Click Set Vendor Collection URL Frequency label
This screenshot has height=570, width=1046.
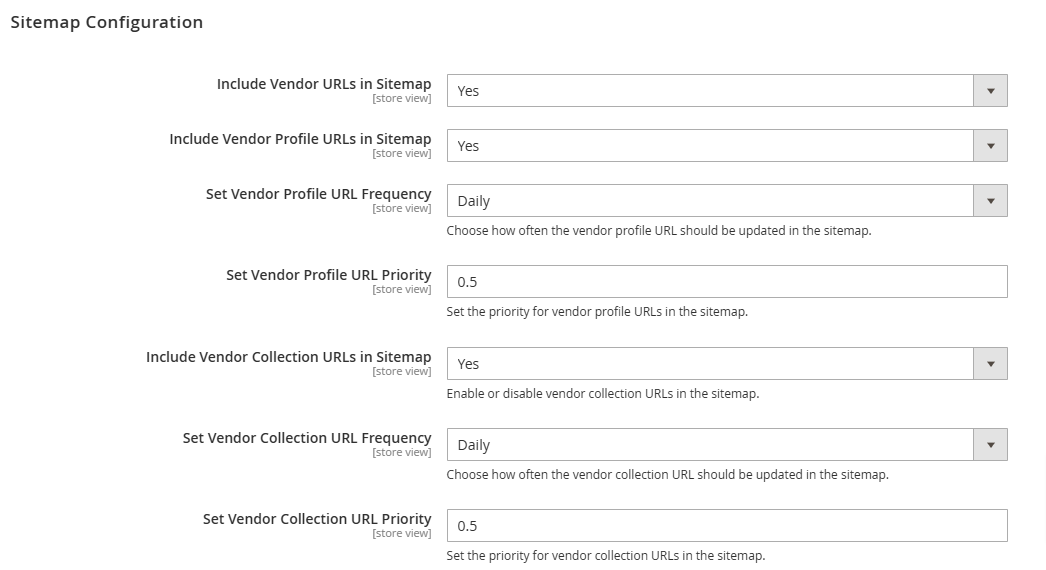coord(307,438)
